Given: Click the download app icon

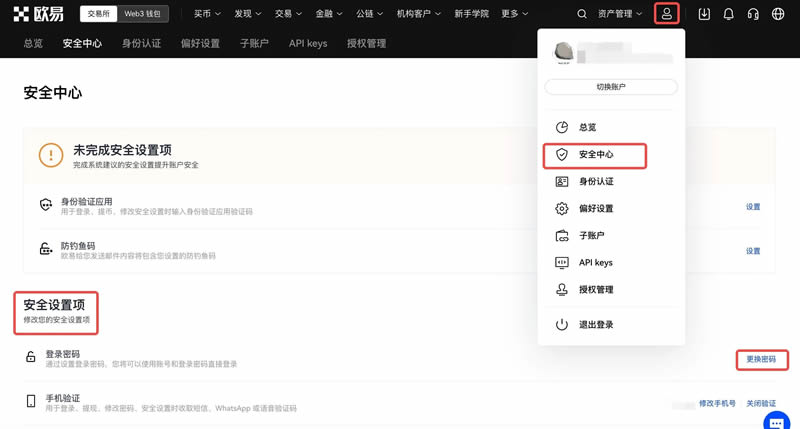Looking at the screenshot, I should 704,14.
